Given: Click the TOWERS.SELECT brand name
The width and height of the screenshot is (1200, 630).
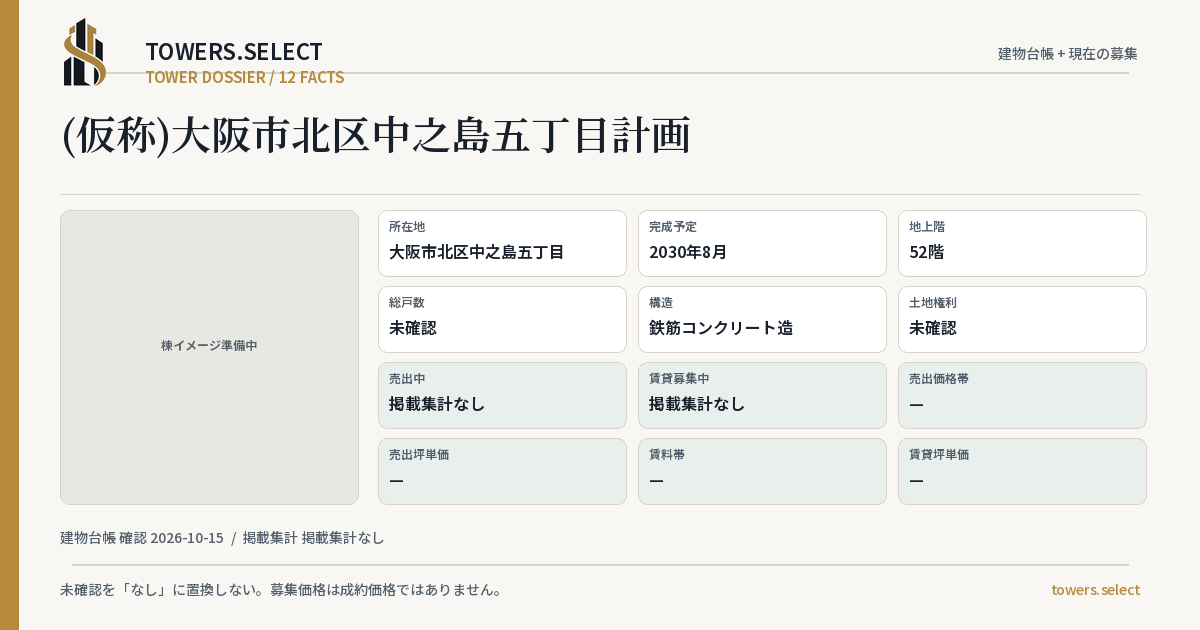Looking at the screenshot, I should point(234,52).
